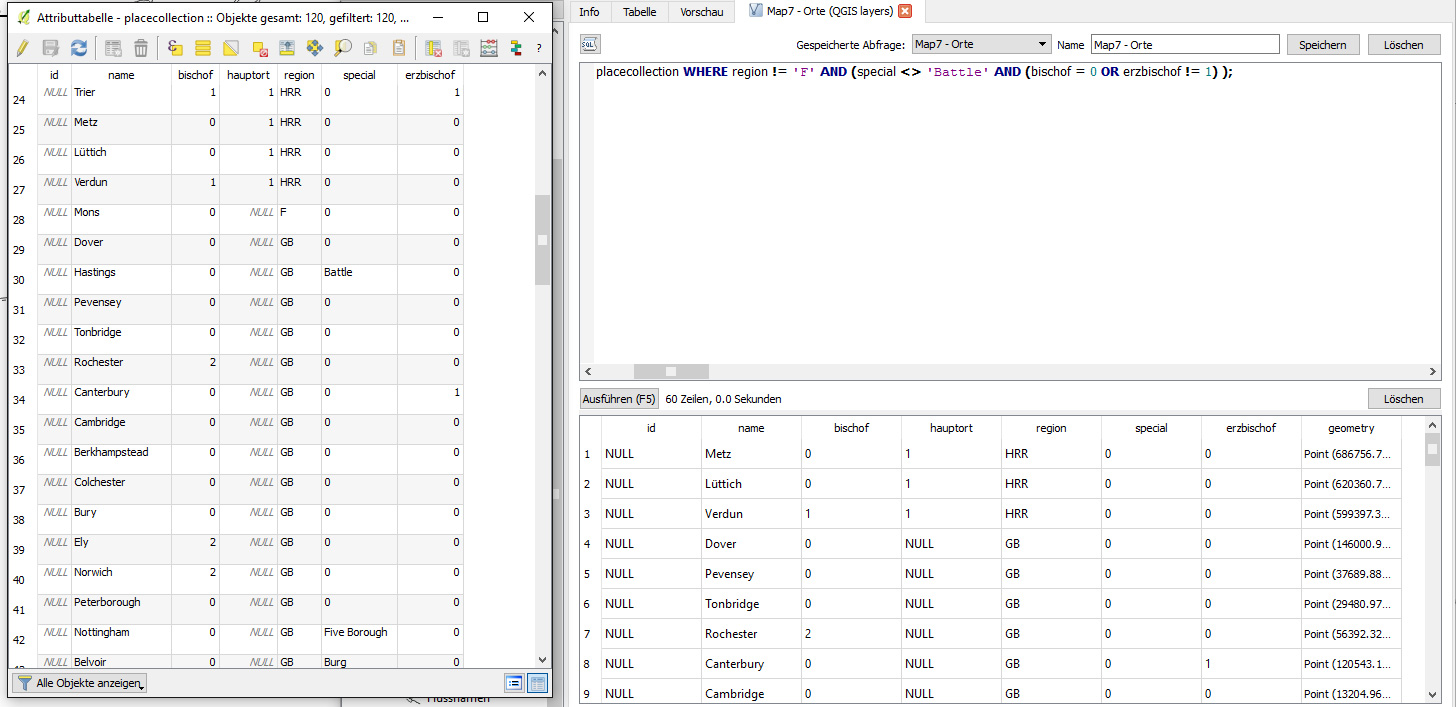The image size is (1456, 707).
Task: Click the geometry column header in results
Action: [1351, 428]
